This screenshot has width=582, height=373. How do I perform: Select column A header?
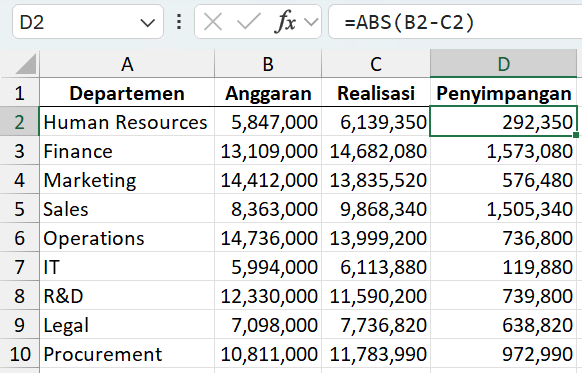pyautogui.click(x=127, y=64)
